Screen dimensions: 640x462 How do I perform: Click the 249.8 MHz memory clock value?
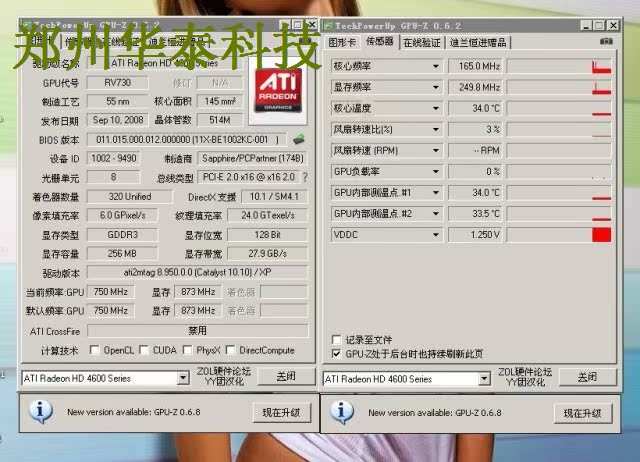tap(475, 87)
